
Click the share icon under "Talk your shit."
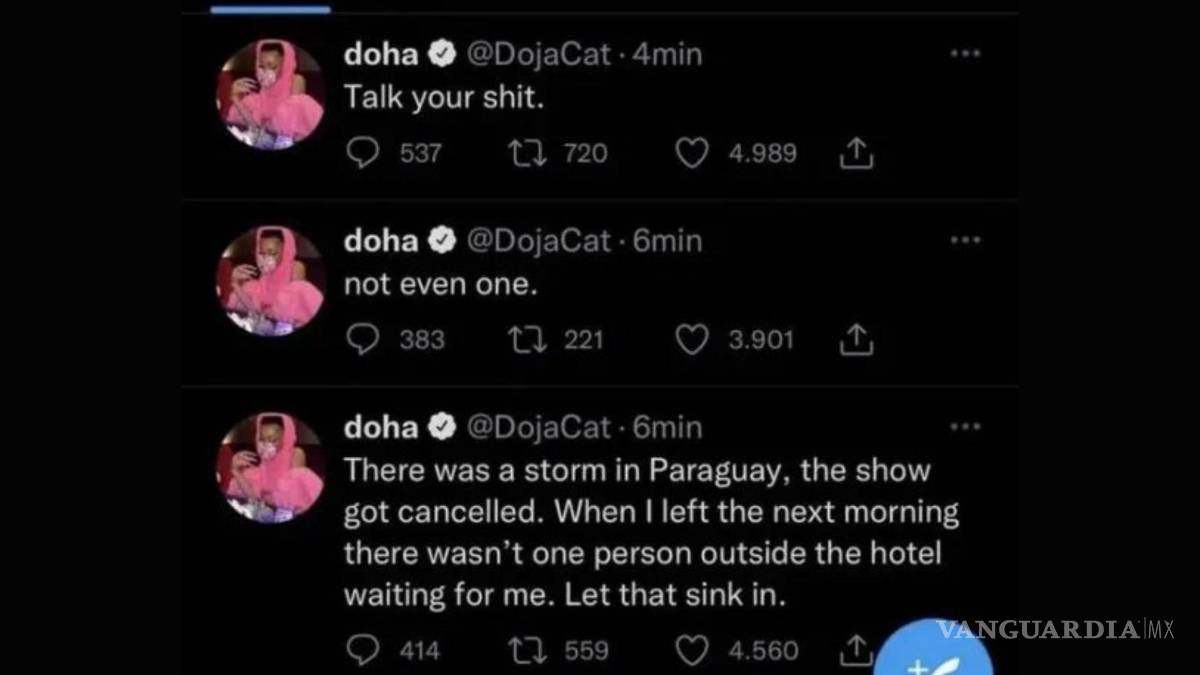pos(856,152)
